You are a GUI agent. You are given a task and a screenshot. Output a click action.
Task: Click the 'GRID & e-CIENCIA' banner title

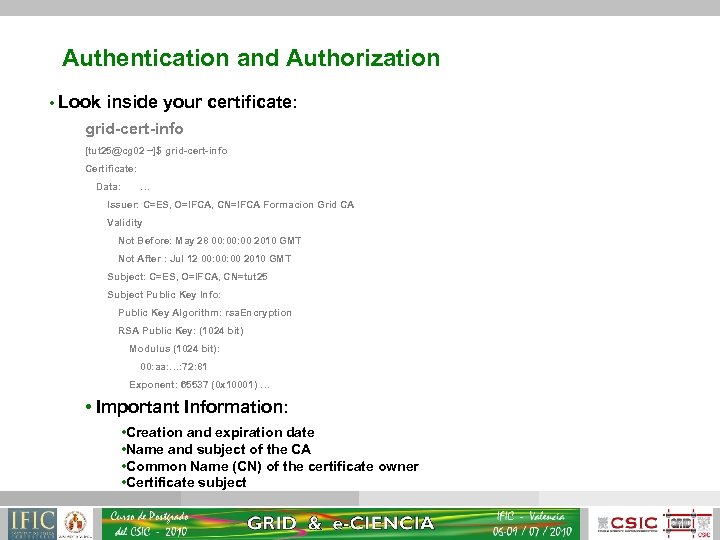[340, 523]
